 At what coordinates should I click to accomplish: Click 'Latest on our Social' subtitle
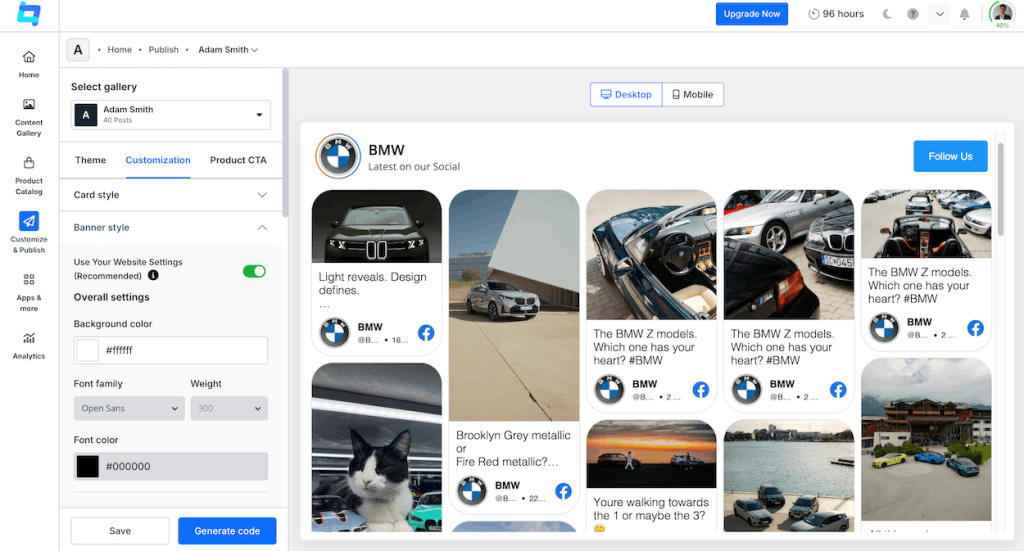tap(414, 166)
